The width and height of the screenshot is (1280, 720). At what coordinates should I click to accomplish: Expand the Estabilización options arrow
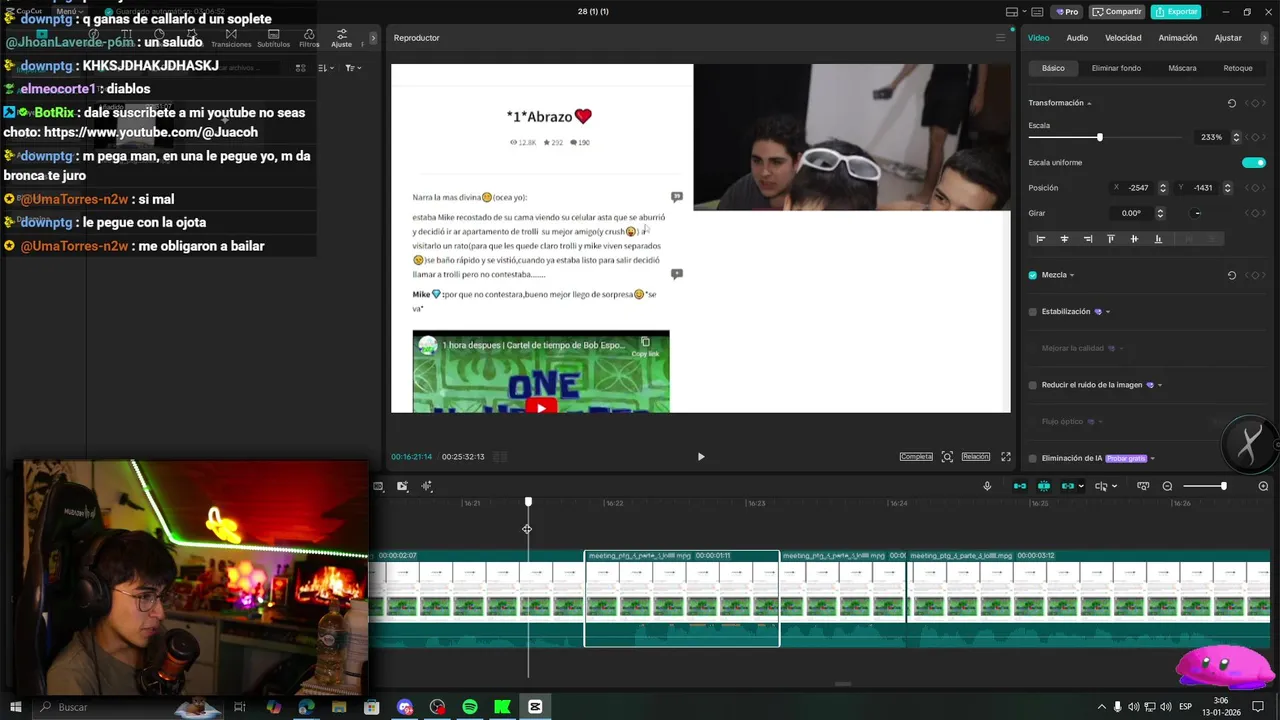click(x=1108, y=312)
